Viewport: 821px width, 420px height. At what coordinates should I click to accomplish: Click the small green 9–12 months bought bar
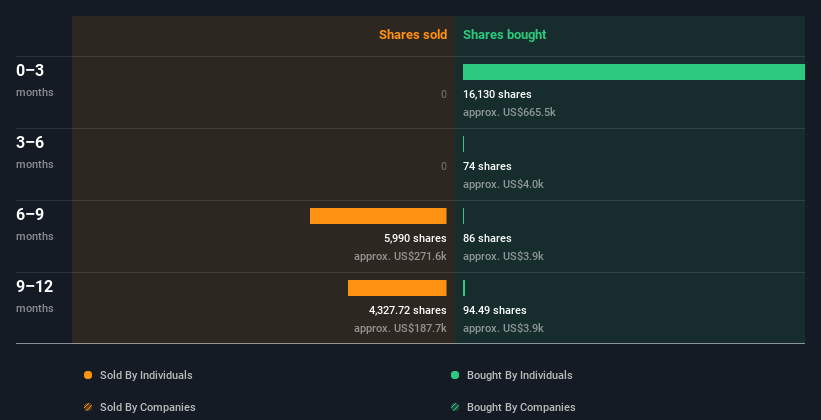click(464, 288)
